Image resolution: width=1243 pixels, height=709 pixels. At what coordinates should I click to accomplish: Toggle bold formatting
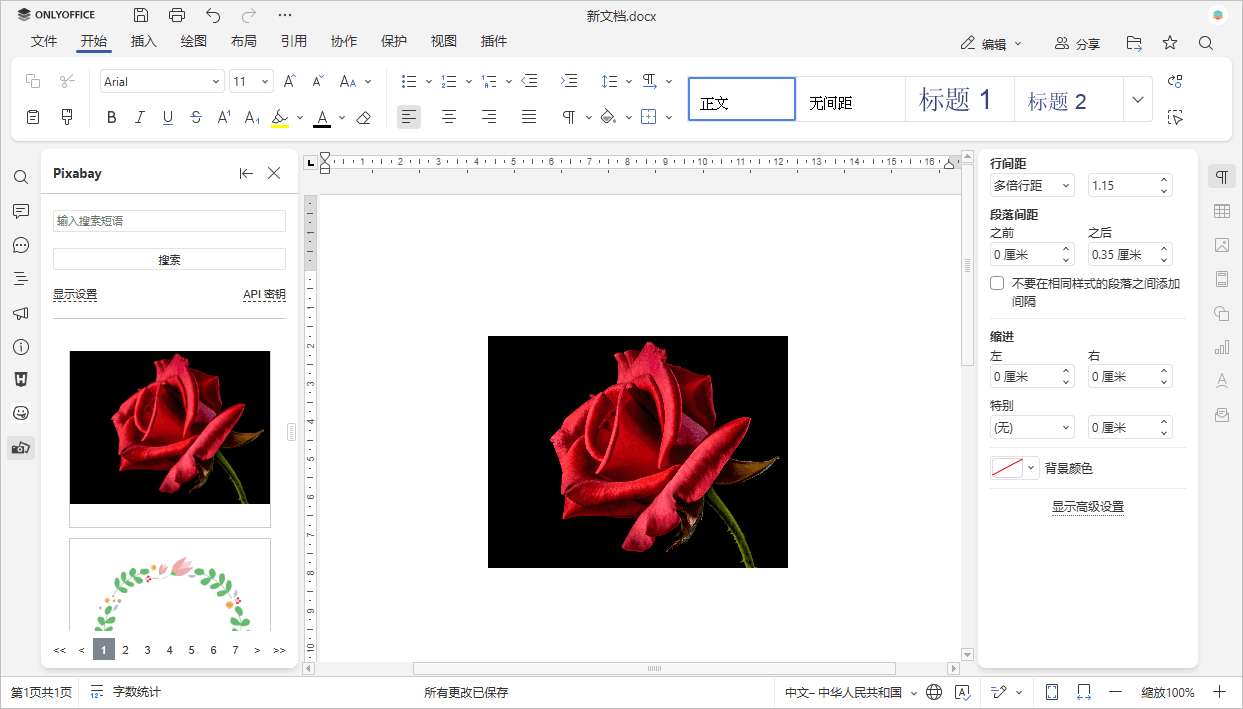[x=111, y=117]
